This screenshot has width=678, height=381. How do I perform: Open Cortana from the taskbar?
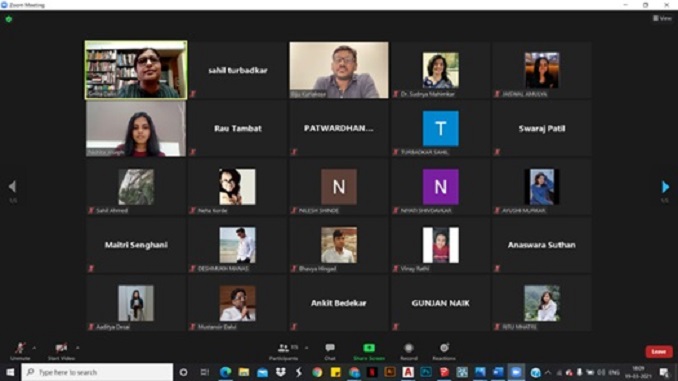[183, 372]
